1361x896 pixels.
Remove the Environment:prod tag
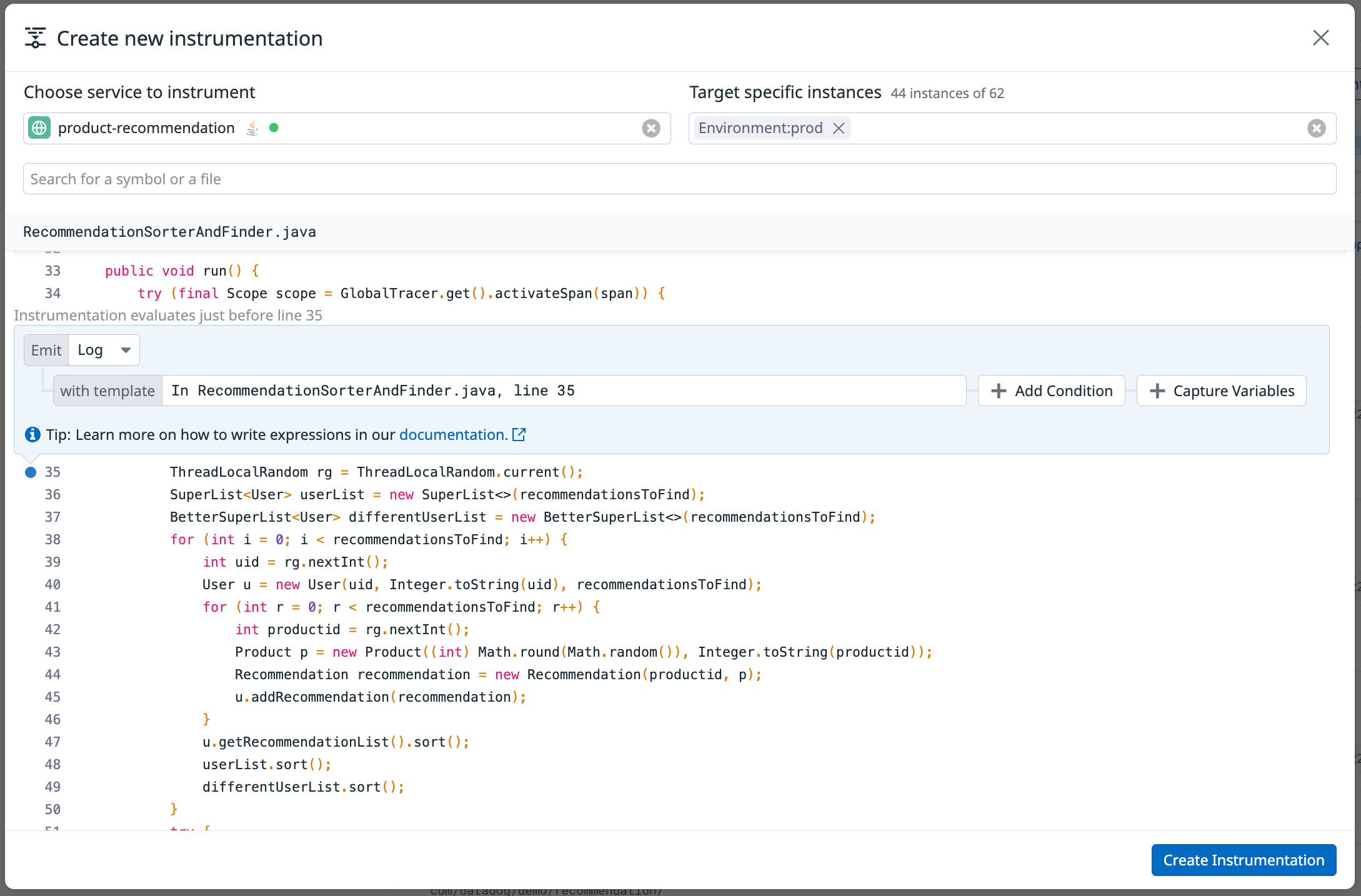click(839, 128)
